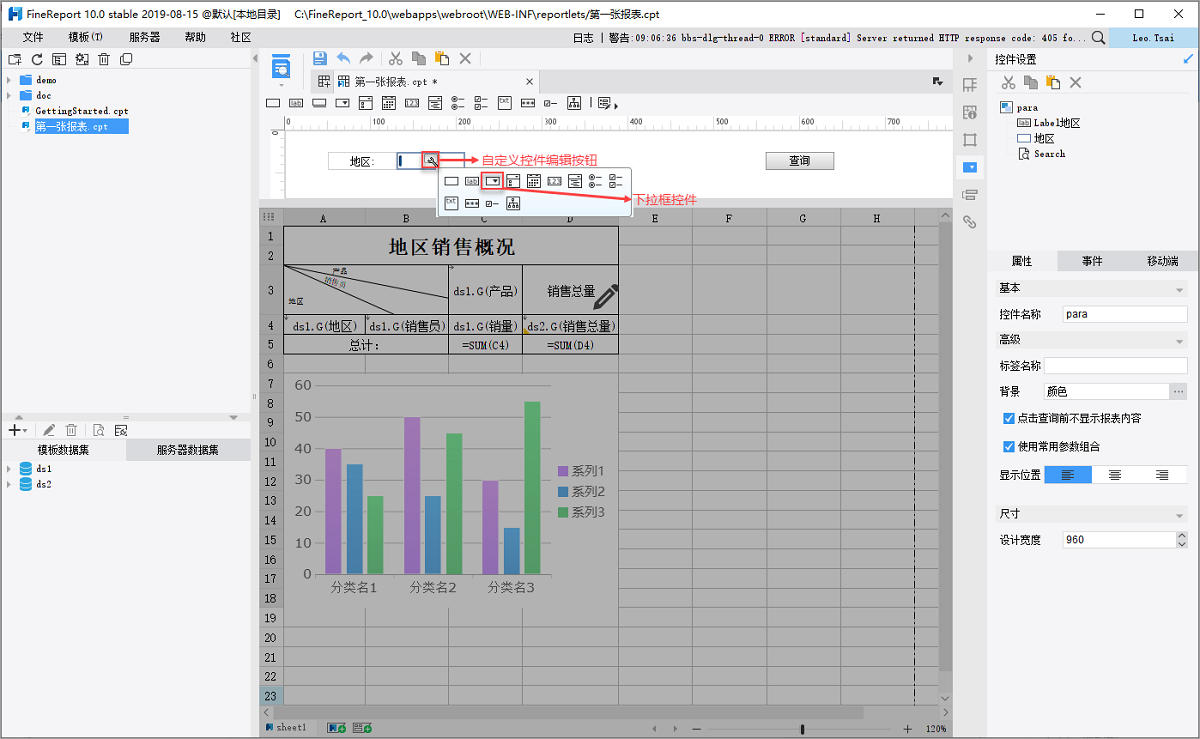This screenshot has width=1200, height=739.
Task: Click the Leo.Tsai account button
Action: pos(1155,38)
